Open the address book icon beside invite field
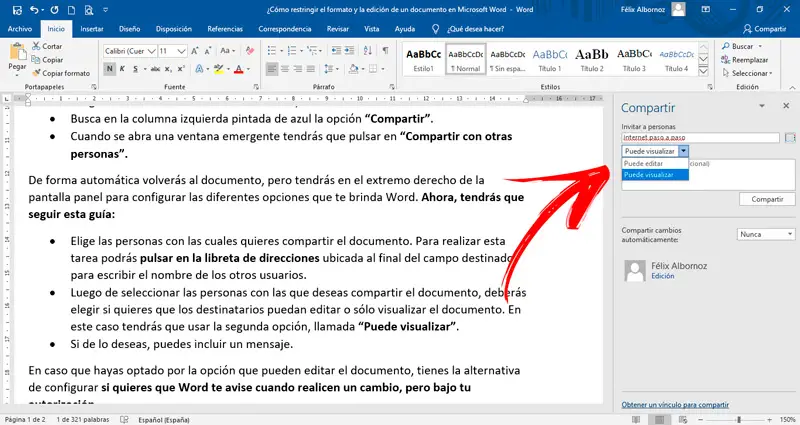800x425 pixels. click(x=790, y=137)
